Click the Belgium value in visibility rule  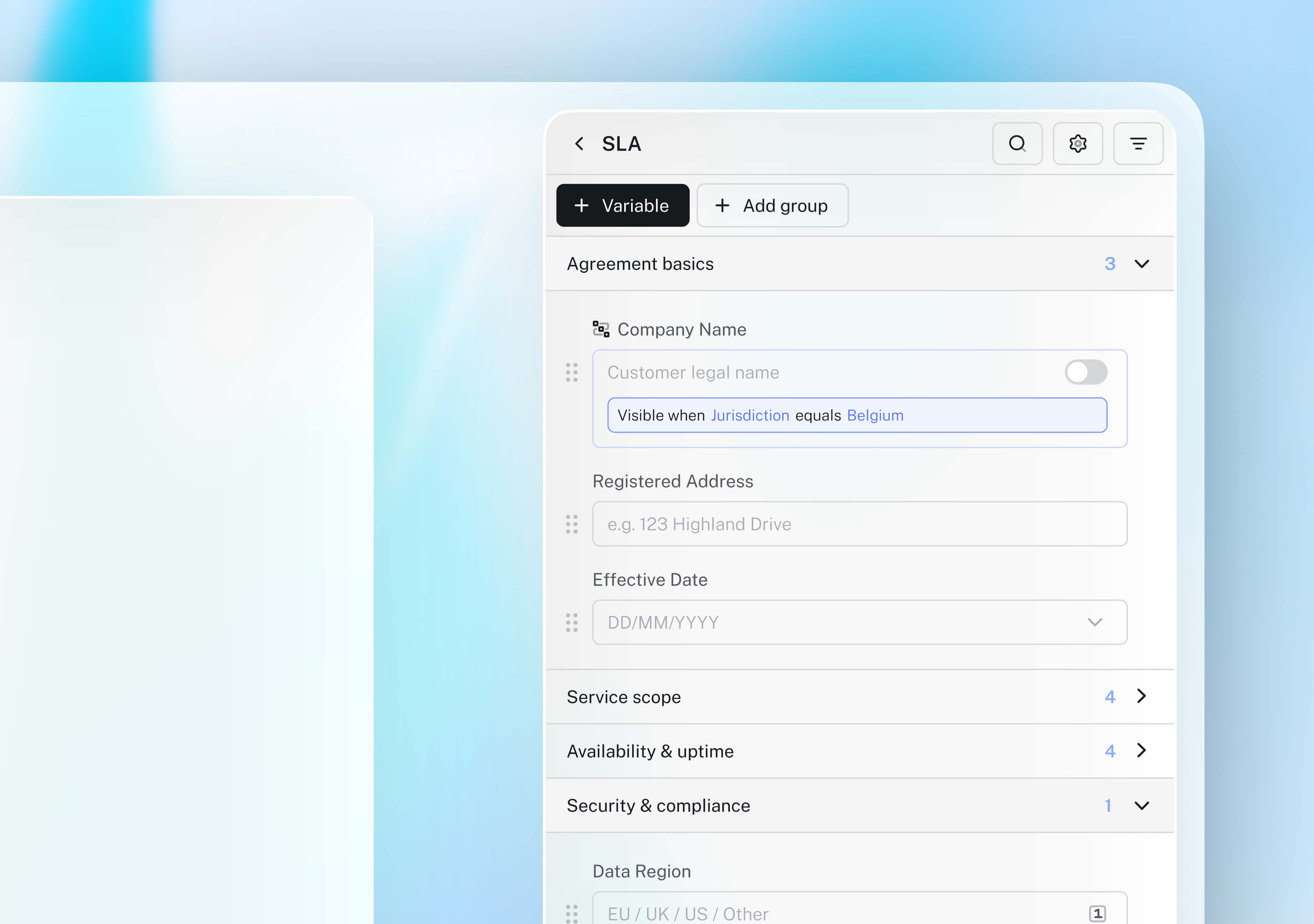[875, 415]
